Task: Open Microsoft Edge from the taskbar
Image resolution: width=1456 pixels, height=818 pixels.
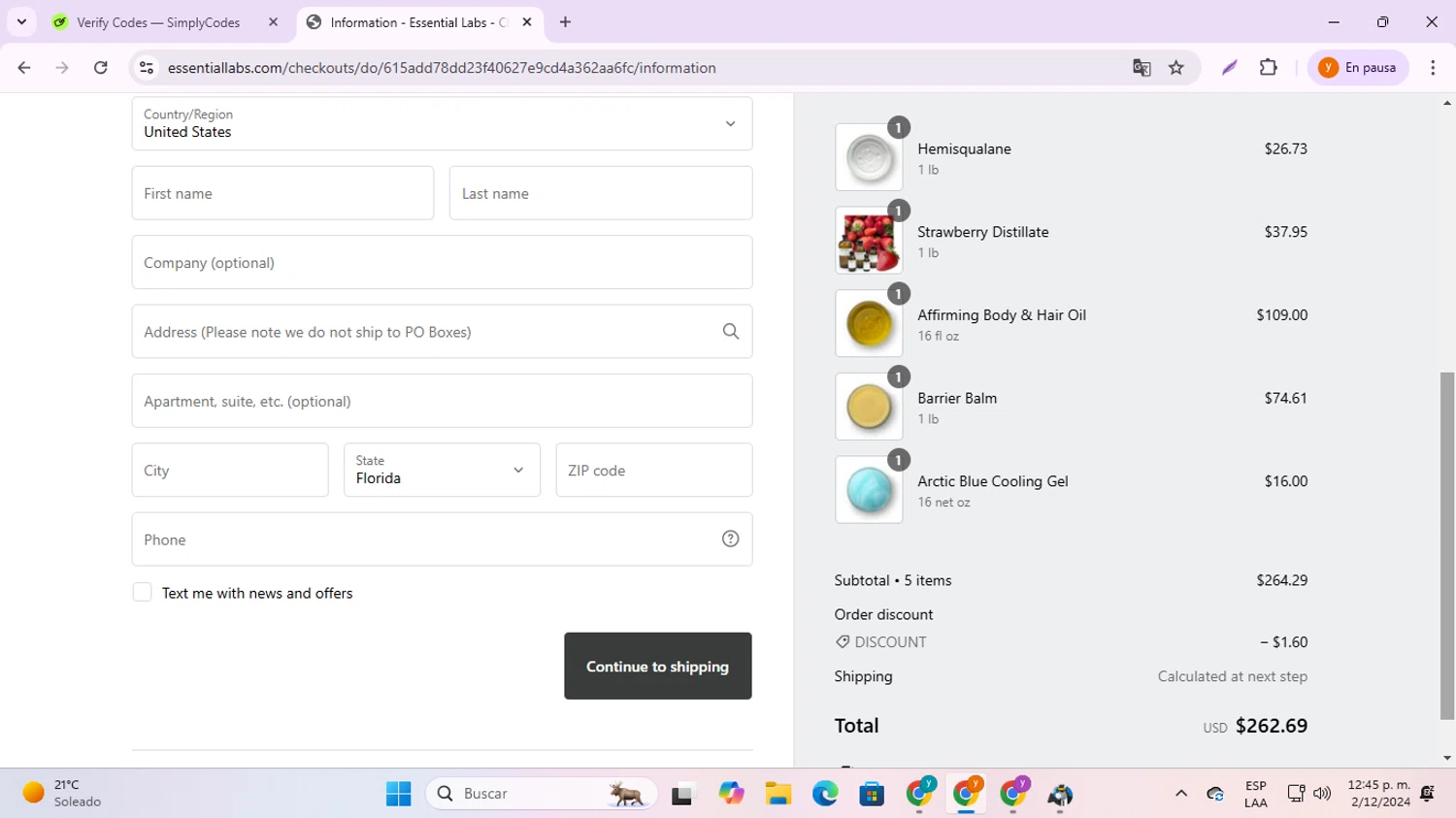Action: (825, 794)
